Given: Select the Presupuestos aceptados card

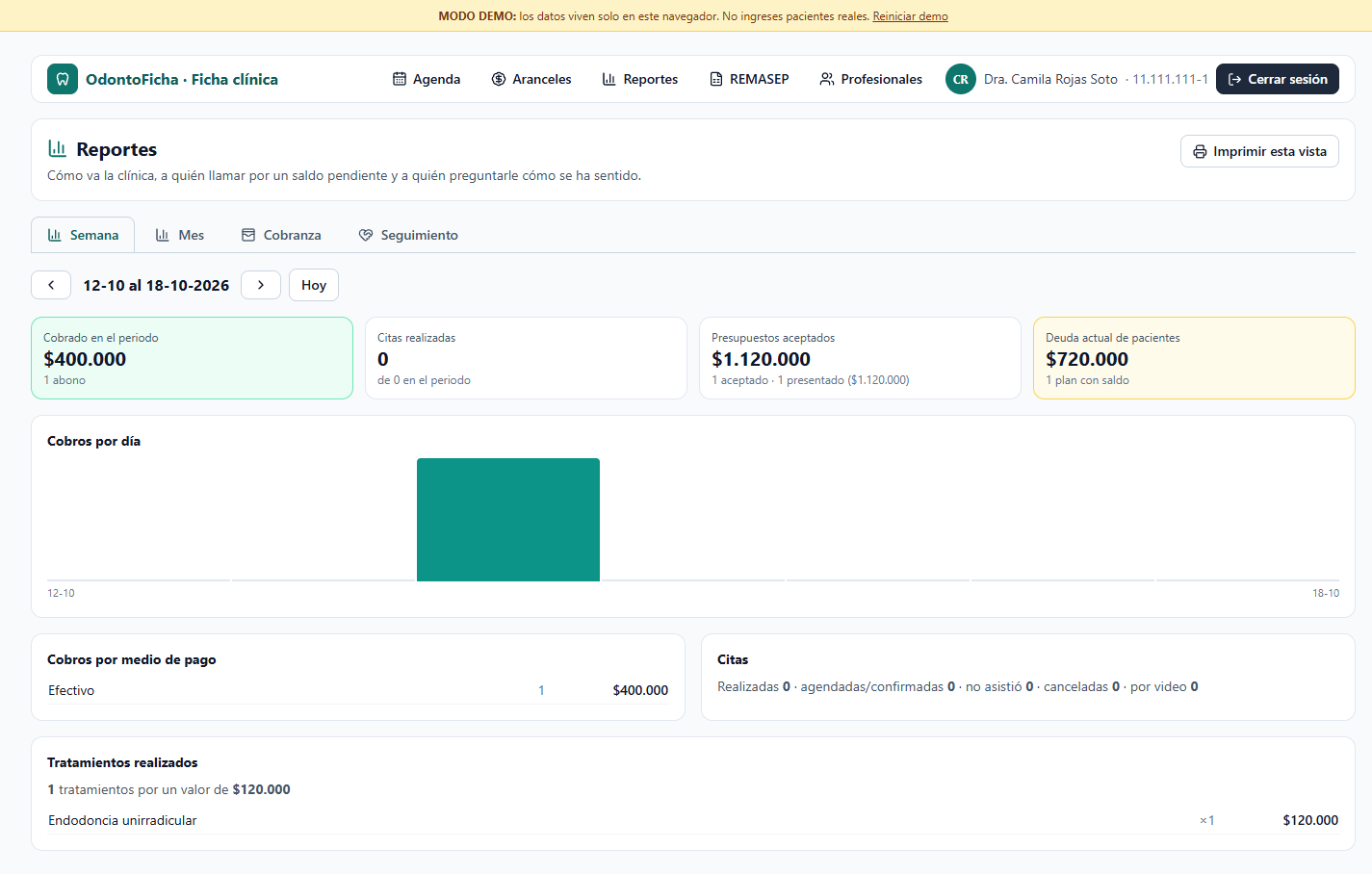Looking at the screenshot, I should (x=860, y=358).
